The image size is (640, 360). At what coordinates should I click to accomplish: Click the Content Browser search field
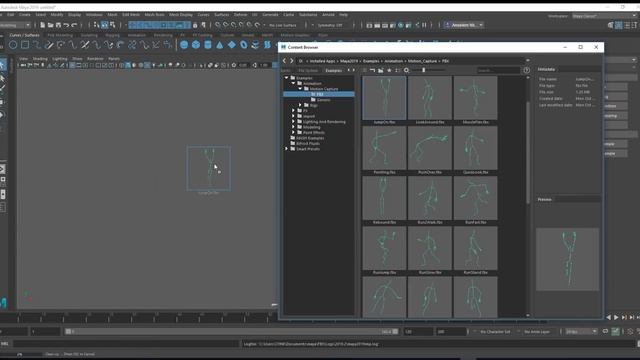pyautogui.click(x=498, y=70)
